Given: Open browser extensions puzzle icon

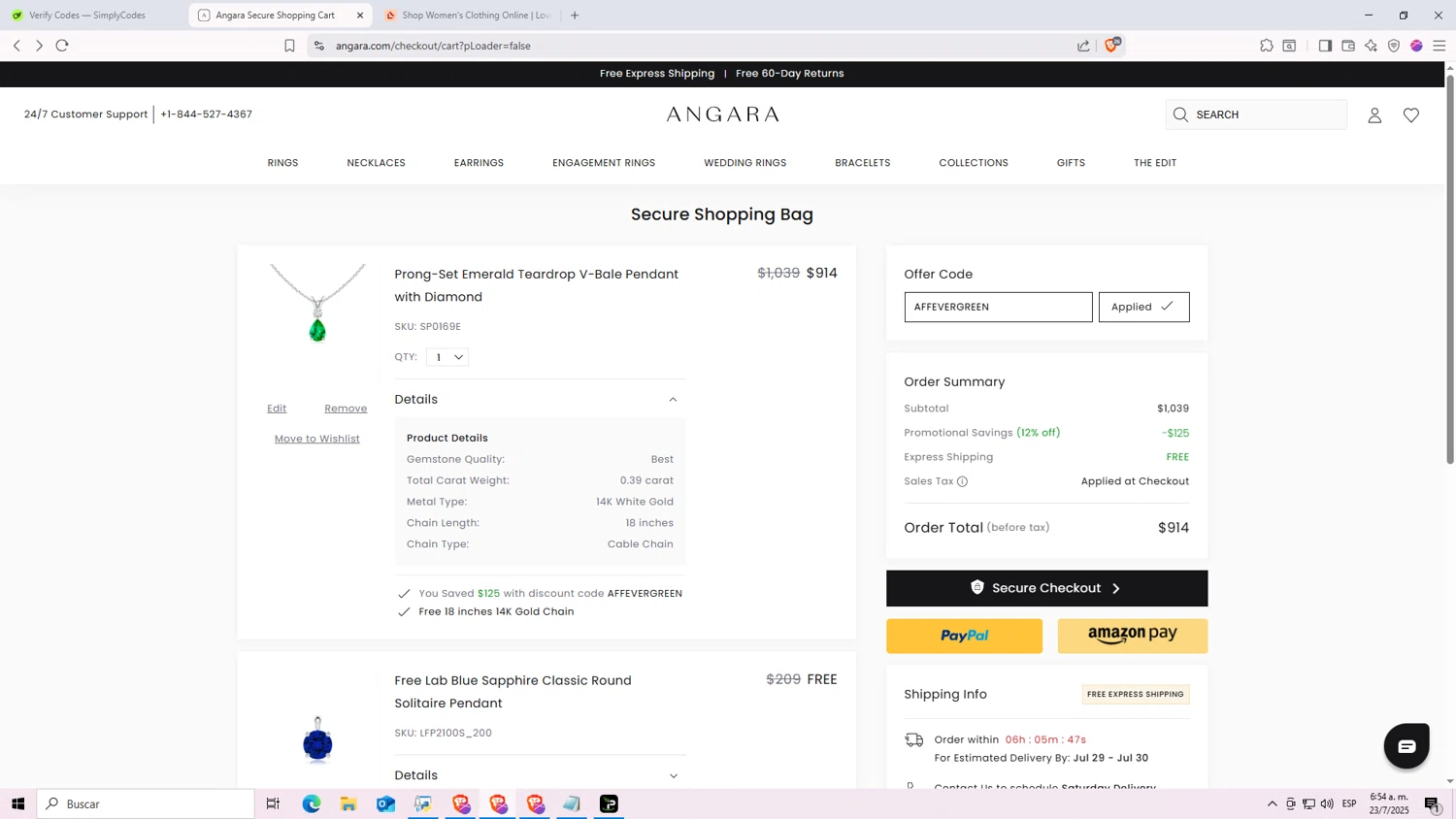Looking at the screenshot, I should tap(1267, 46).
